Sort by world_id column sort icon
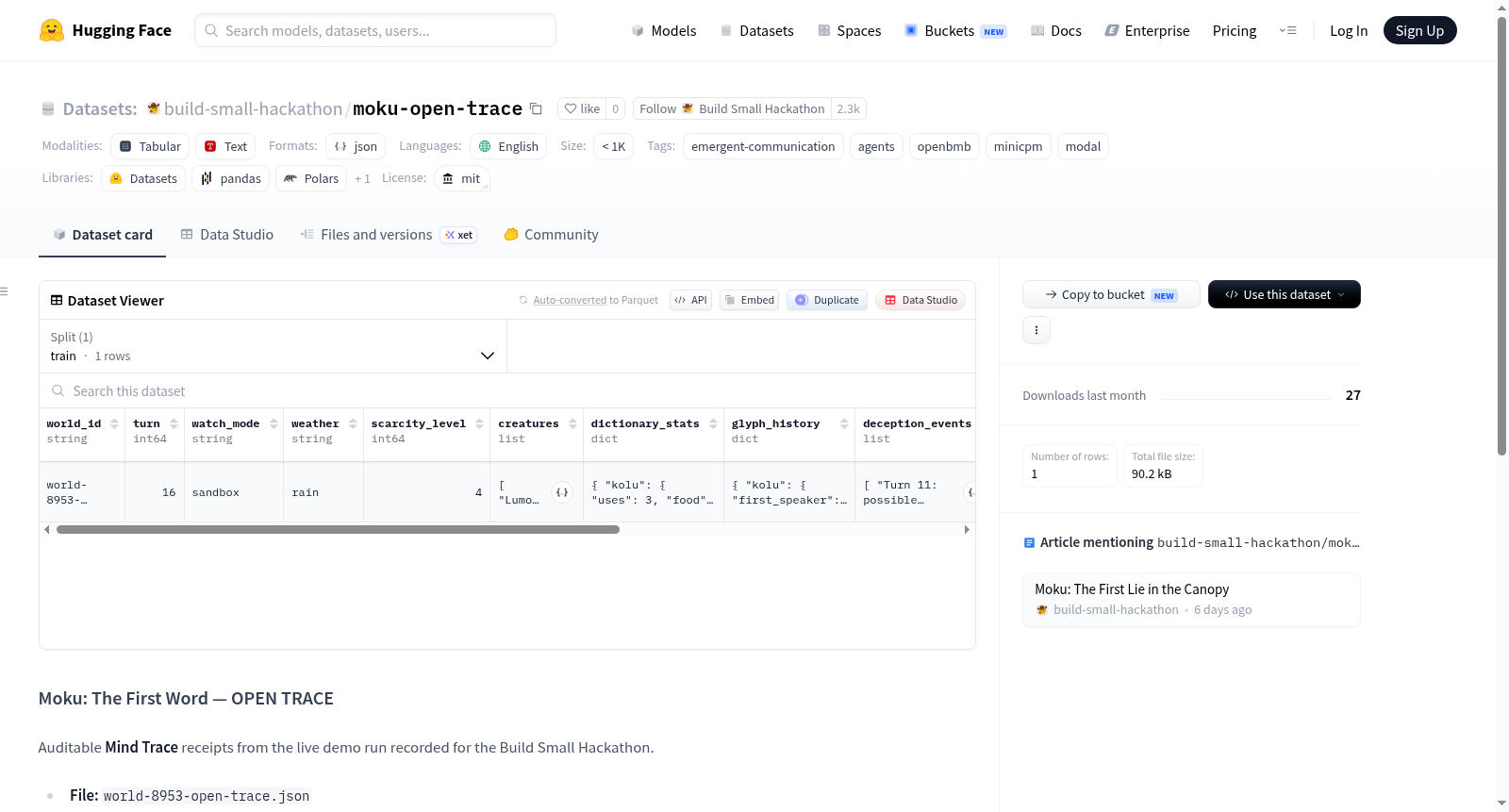 [115, 423]
